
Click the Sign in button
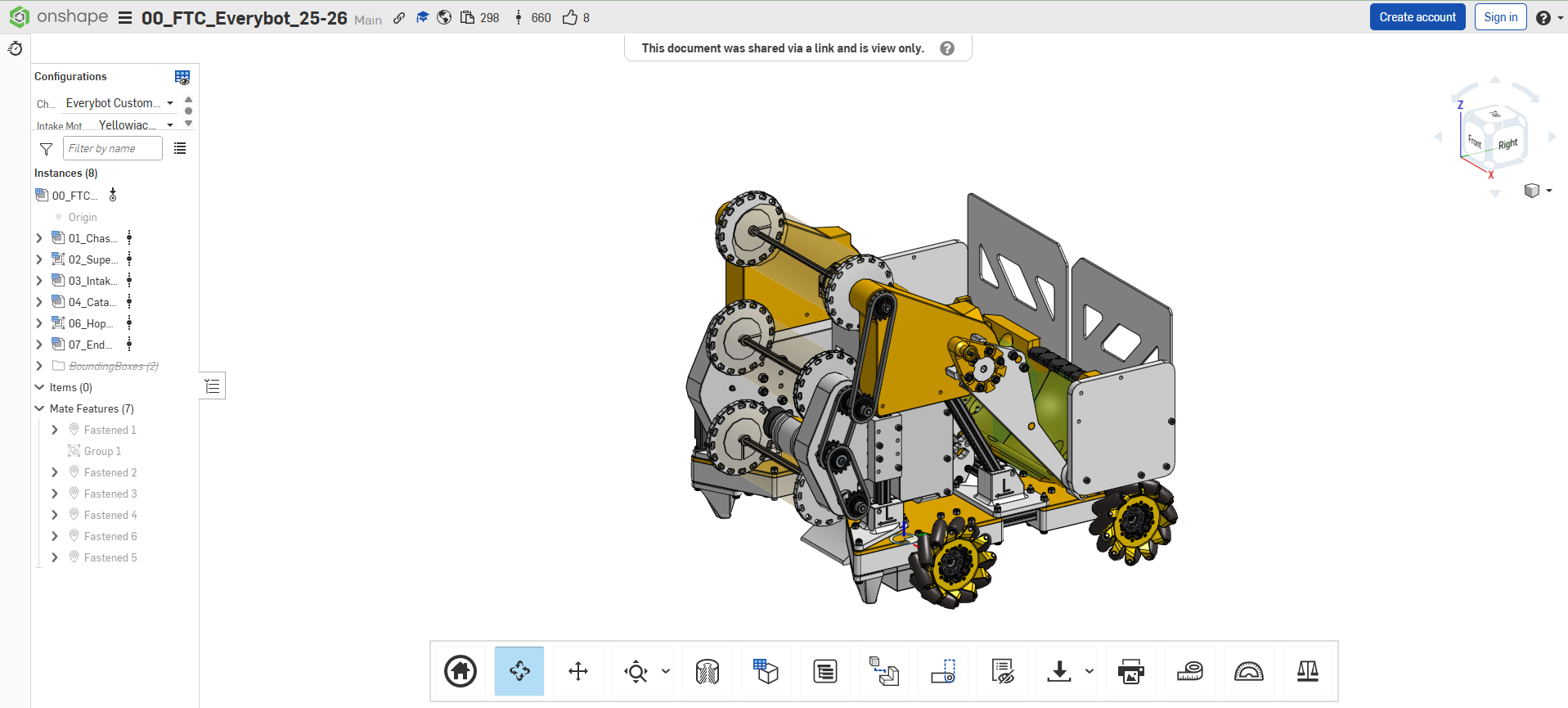(x=1500, y=17)
